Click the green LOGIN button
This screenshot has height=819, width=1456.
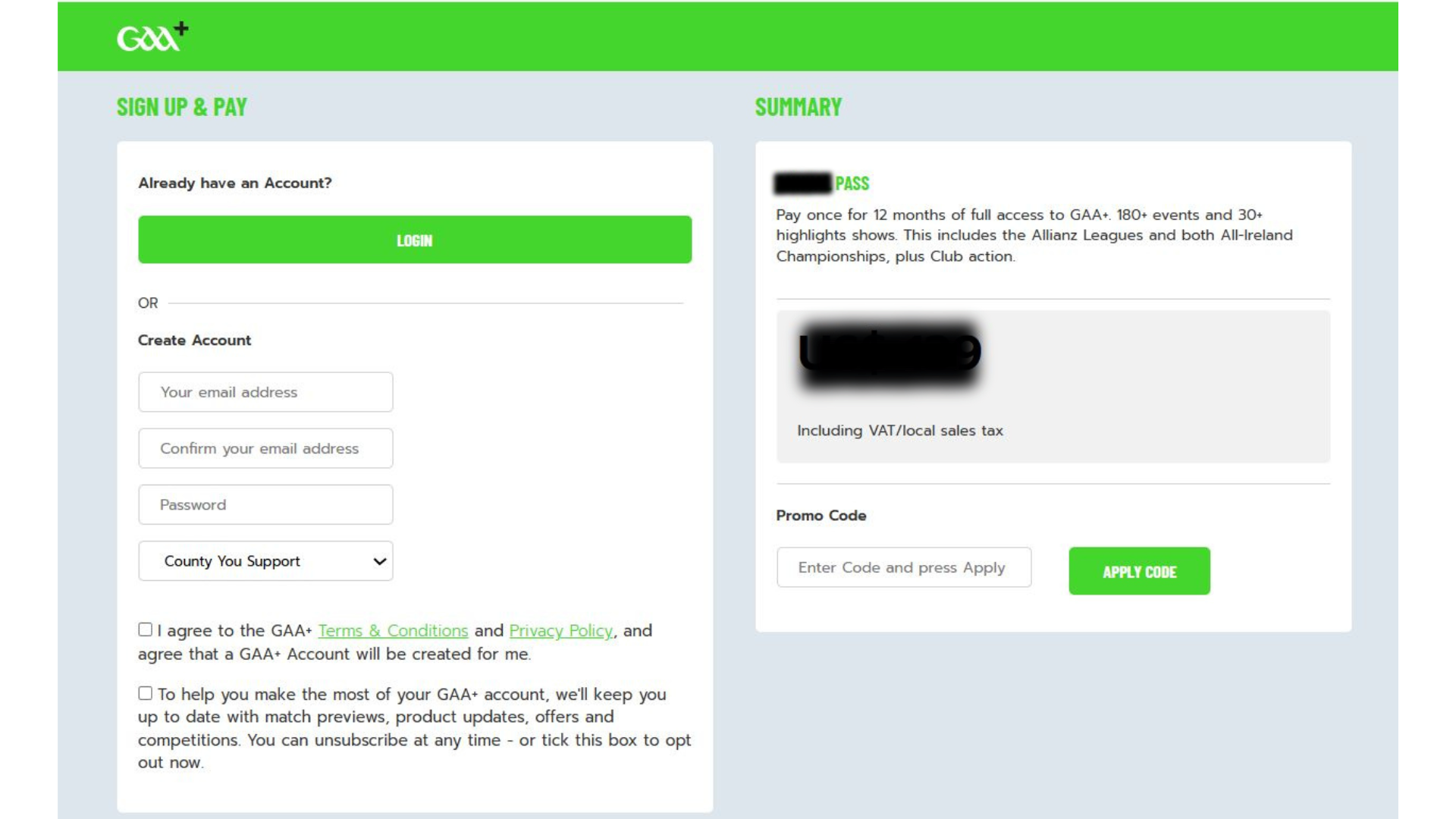click(415, 240)
